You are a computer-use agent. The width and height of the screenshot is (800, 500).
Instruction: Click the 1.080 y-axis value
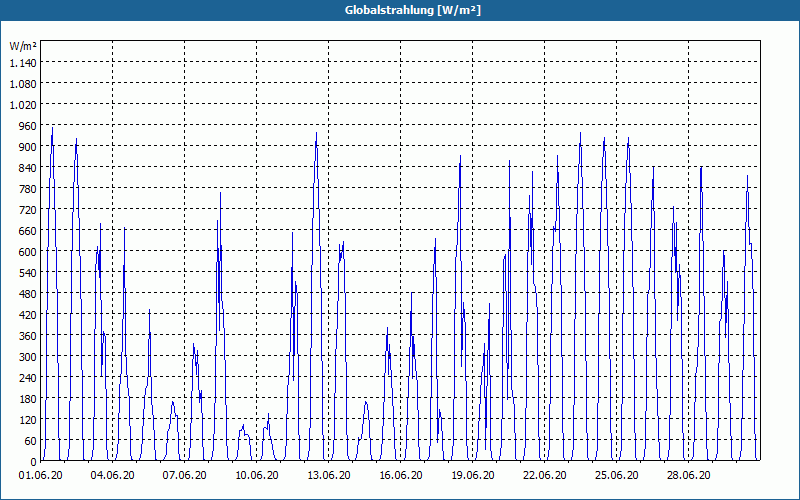(x=23, y=83)
